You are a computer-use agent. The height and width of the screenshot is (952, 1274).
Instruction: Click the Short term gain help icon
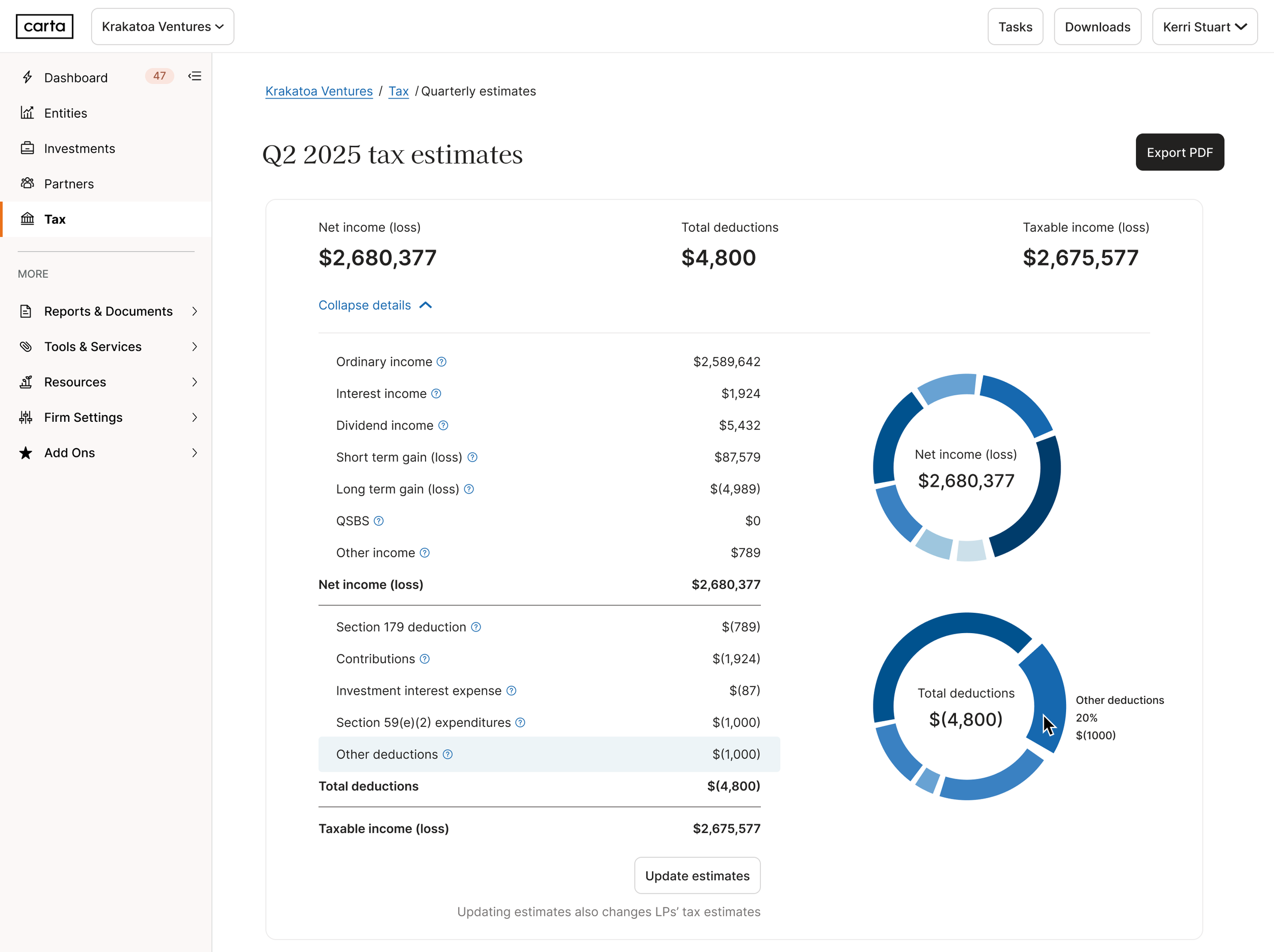472,457
